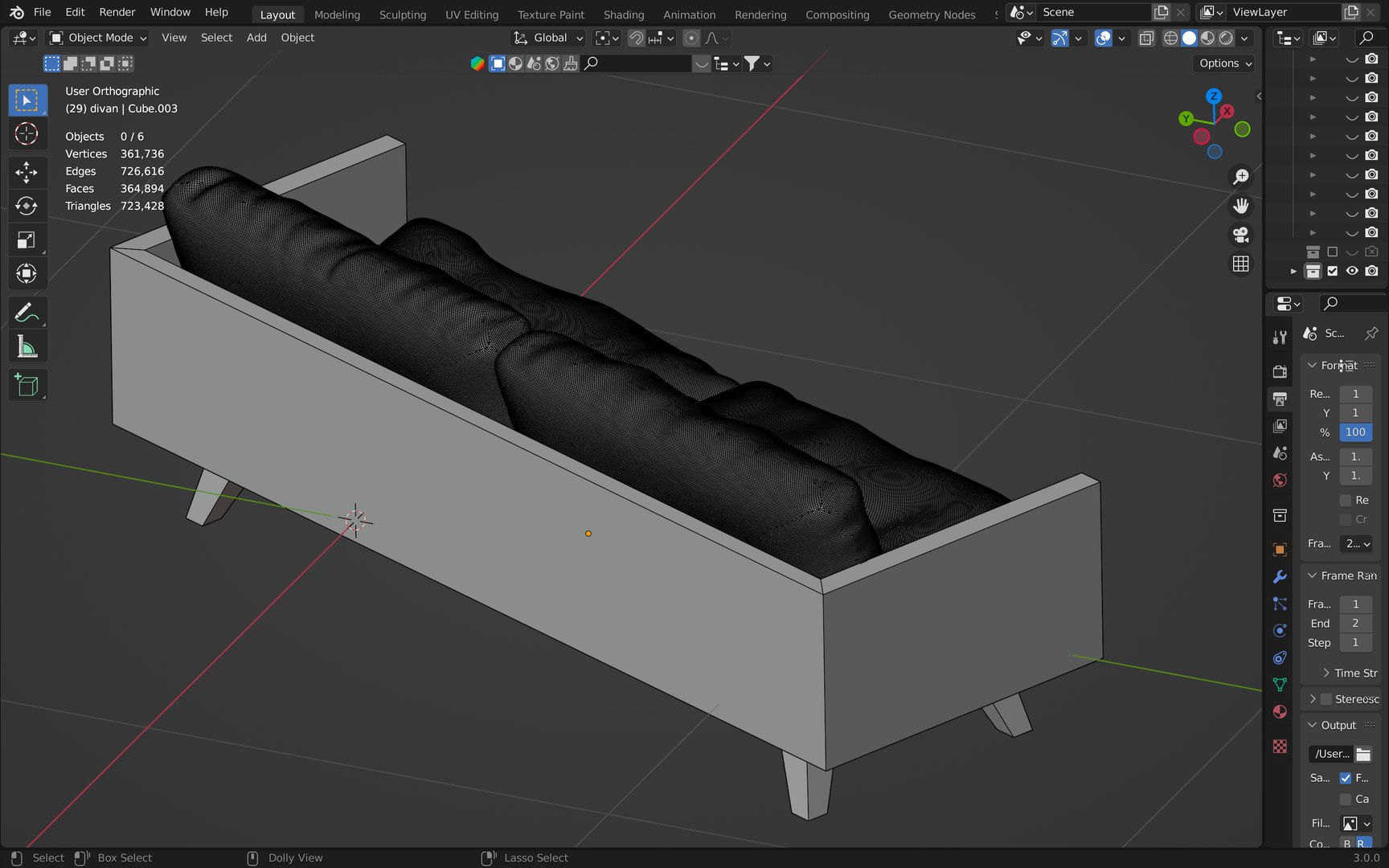Uncheck File Extensions checkbox
This screenshot has width=1389, height=868.
pos(1346,778)
